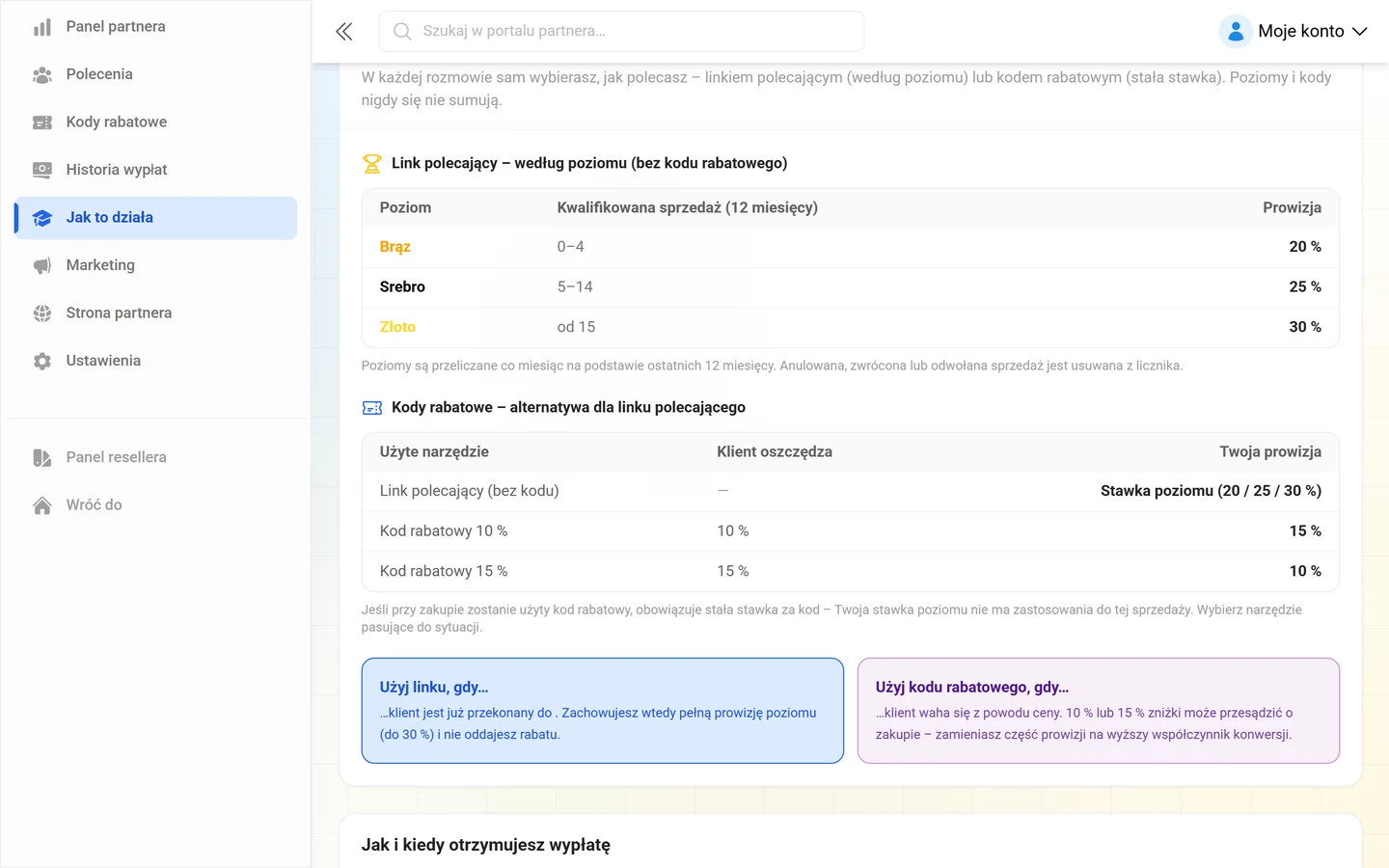Select the Jak to działa sidebar item
The width and height of the screenshot is (1389, 868).
(155, 218)
